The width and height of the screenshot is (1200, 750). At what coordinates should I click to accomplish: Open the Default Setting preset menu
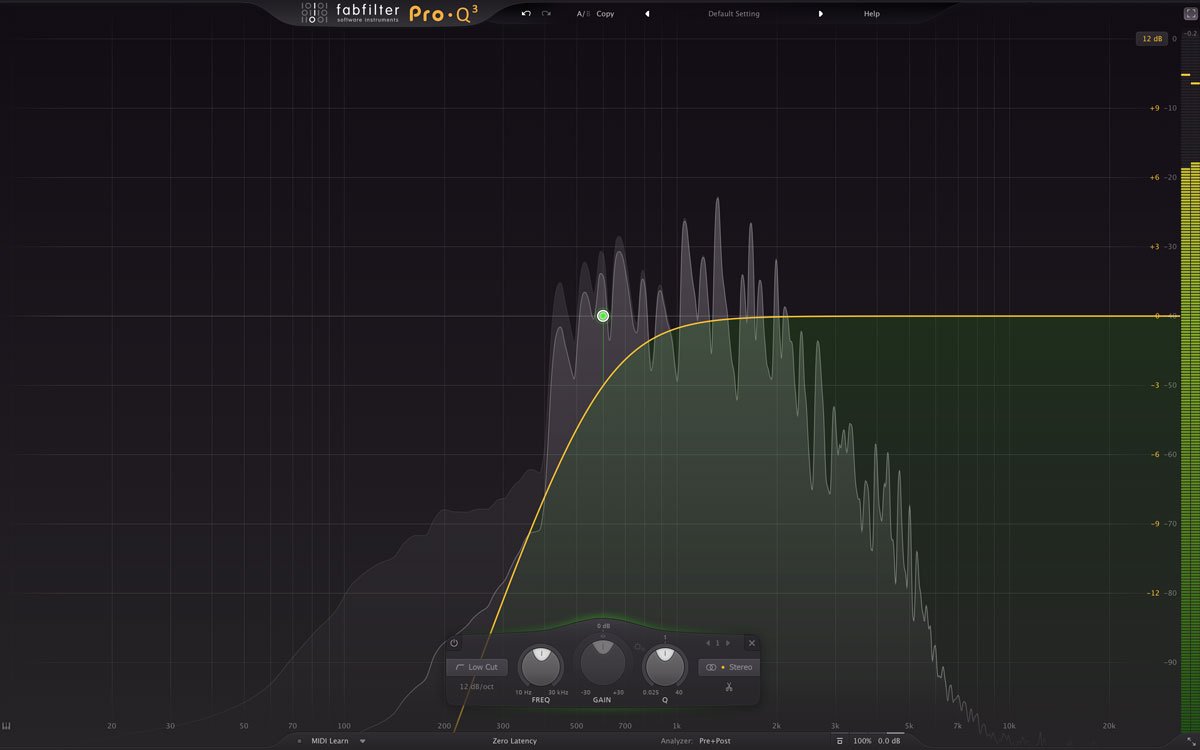(734, 13)
